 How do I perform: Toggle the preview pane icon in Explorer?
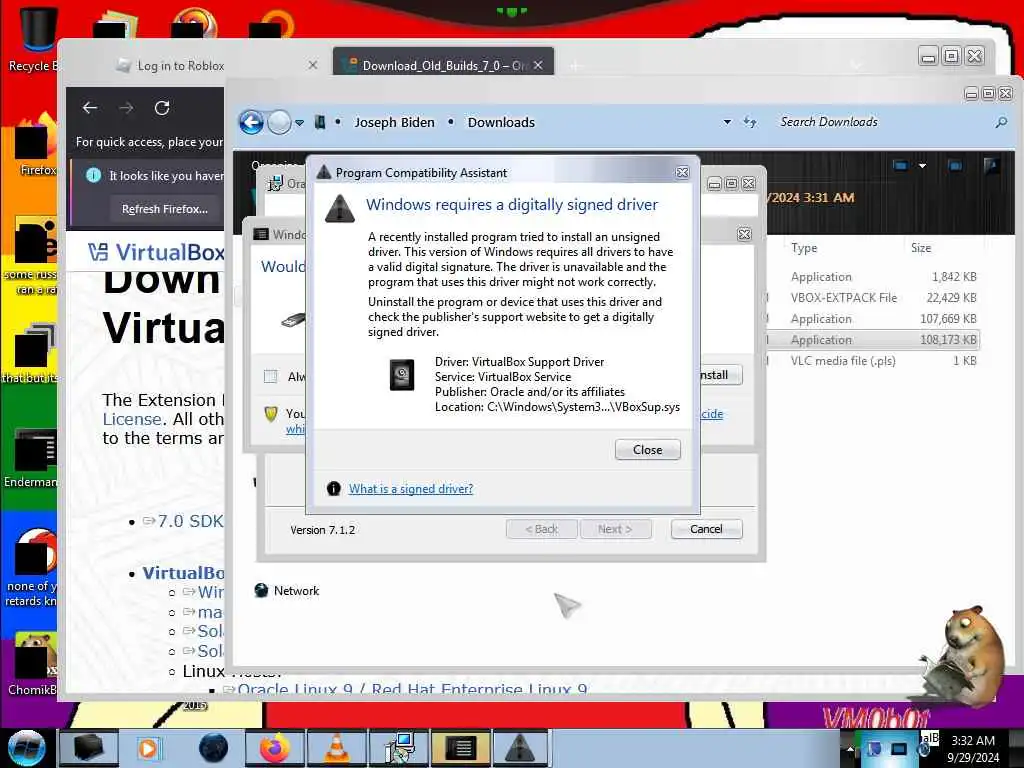[x=955, y=166]
